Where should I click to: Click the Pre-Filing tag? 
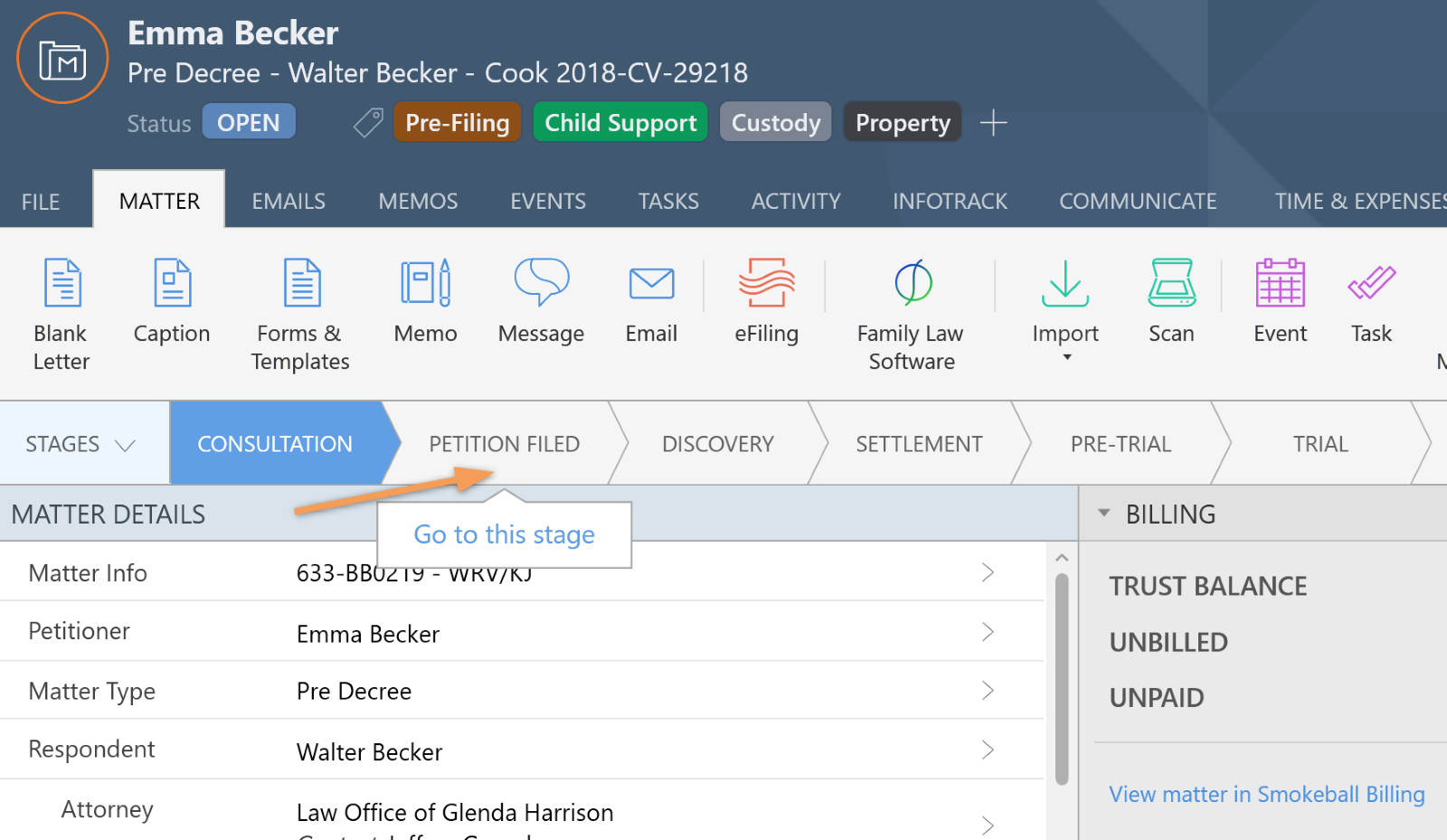pos(457,122)
